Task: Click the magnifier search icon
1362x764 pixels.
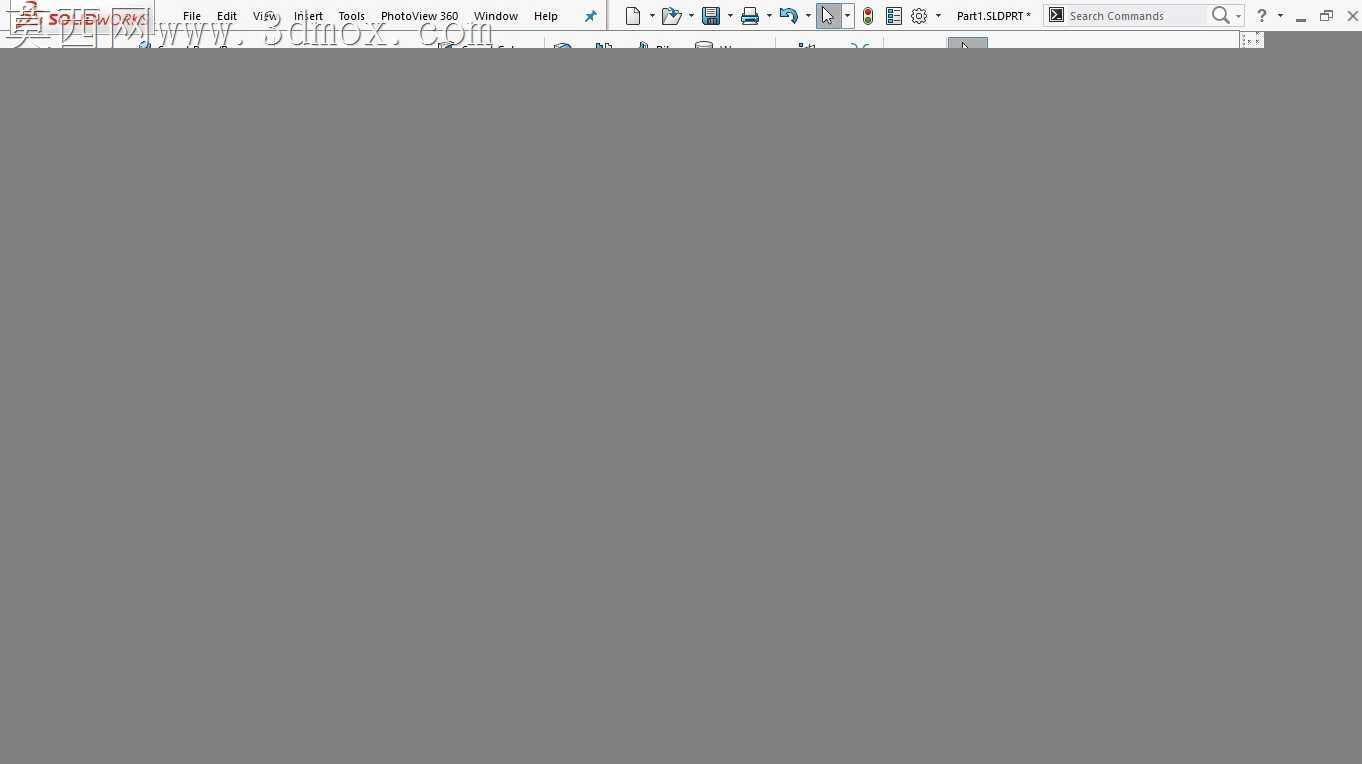Action: click(1220, 15)
